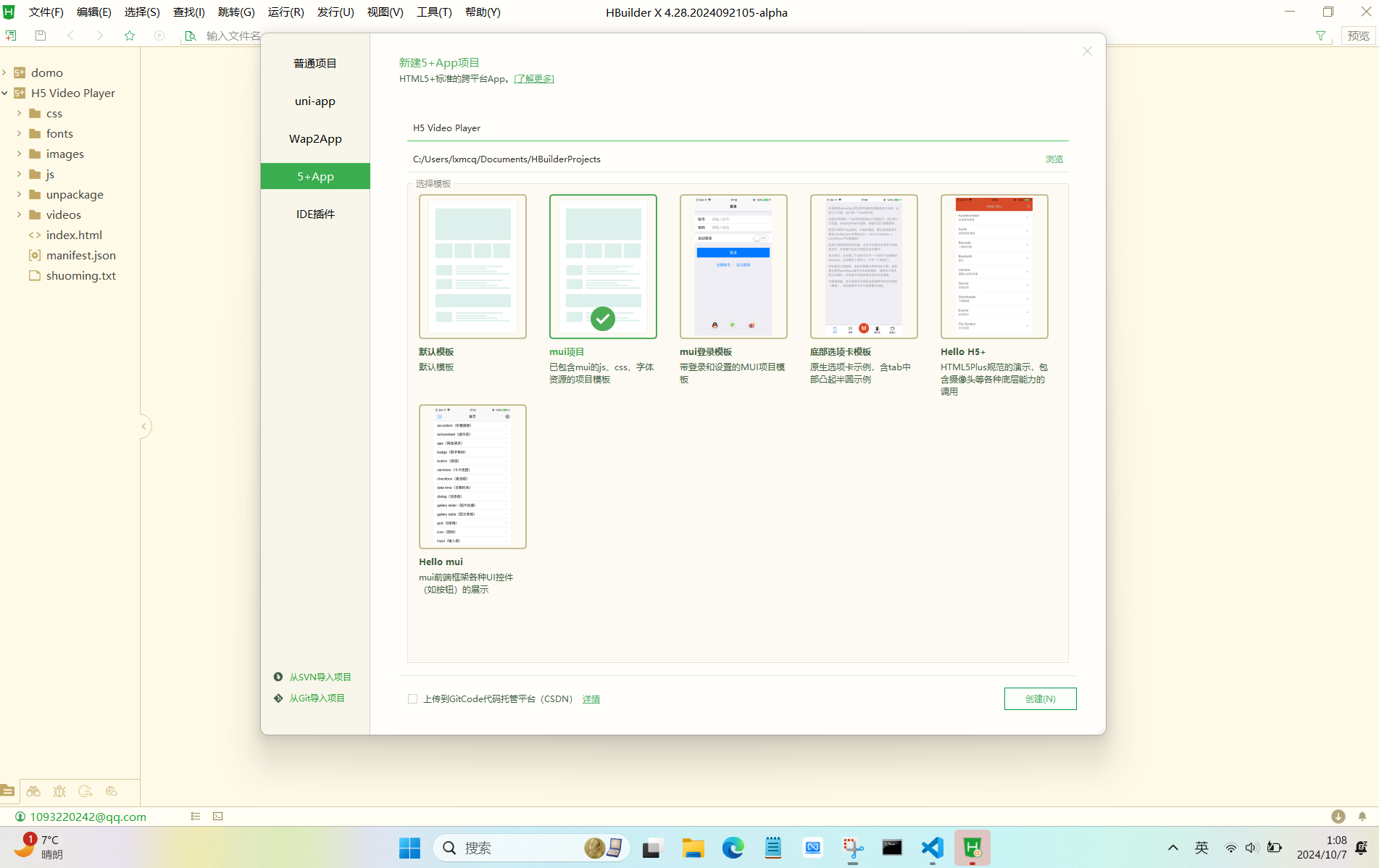Image resolution: width=1379 pixels, height=868 pixels.
Task: Open the globe cloud panel icon
Action: (111, 791)
